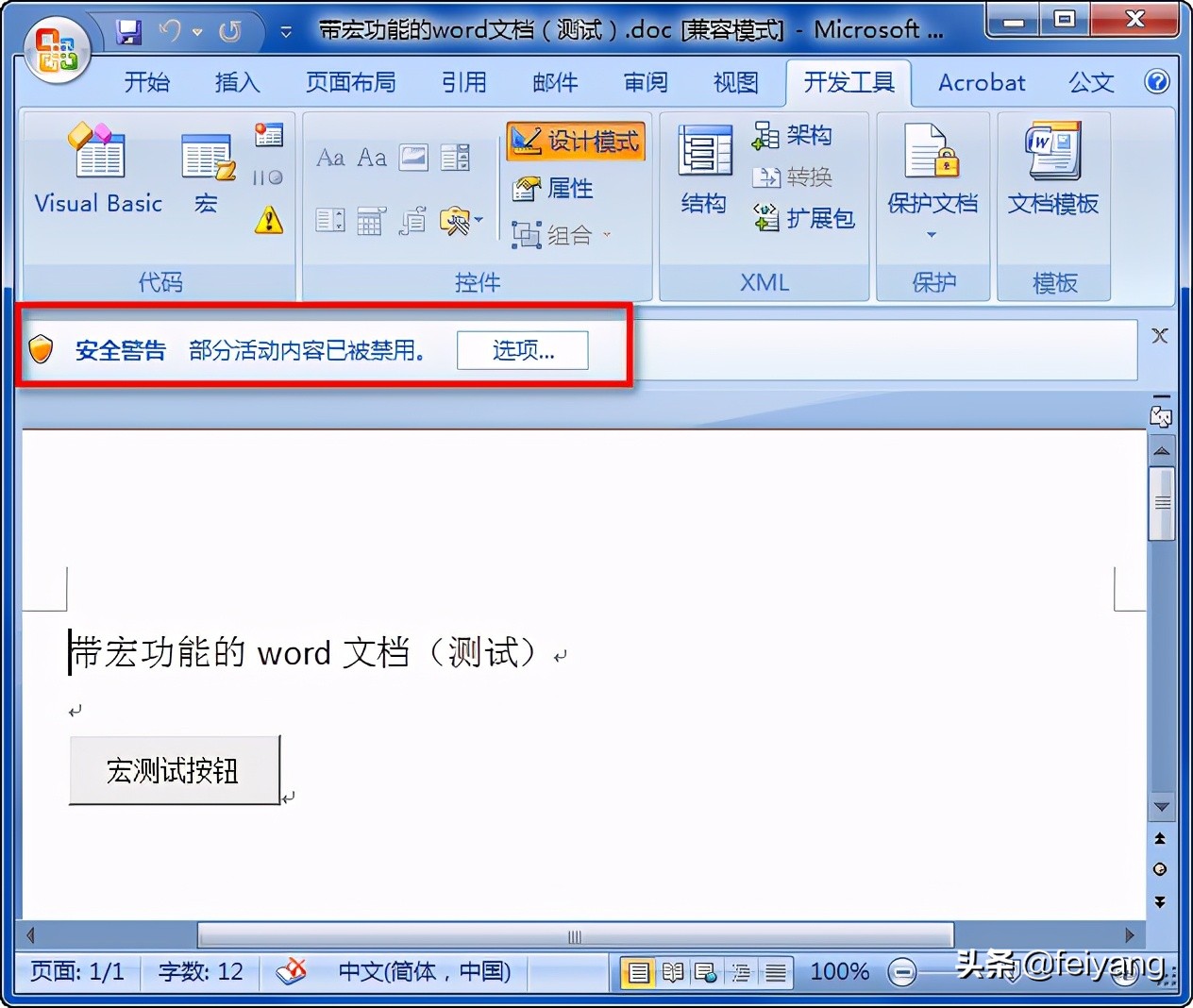The height and width of the screenshot is (1008, 1193).
Task: Open the legacy tools dropdown
Action: click(x=462, y=221)
